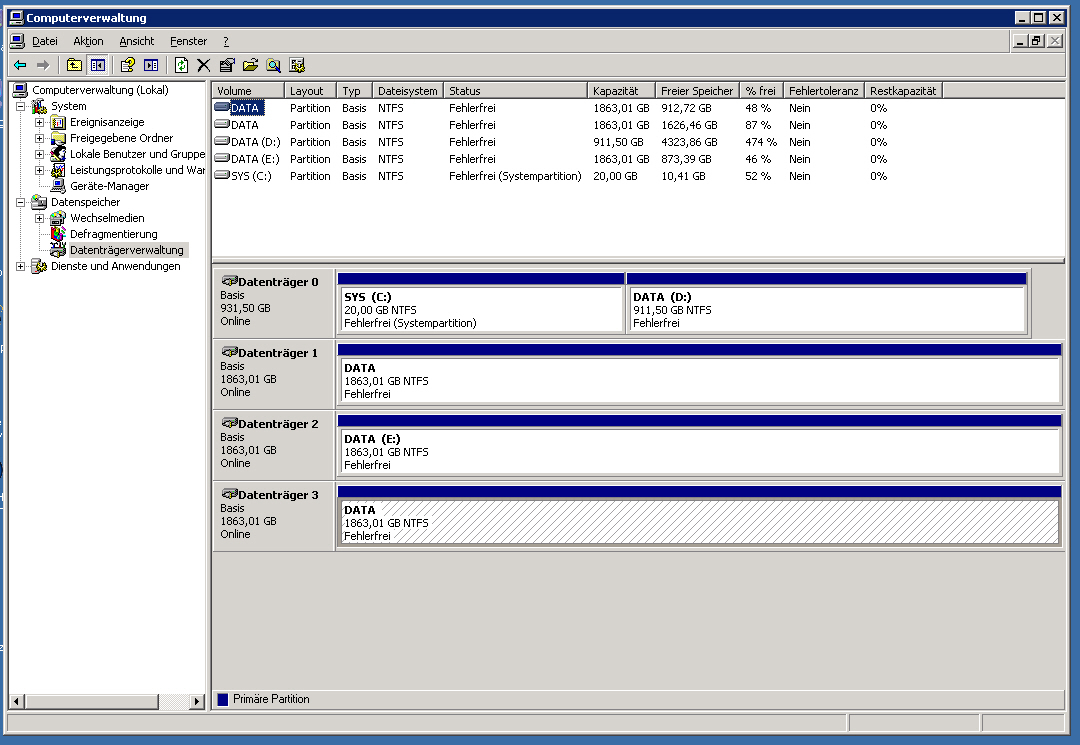
Task: Select the SYS (C:) partition on Datenträger 0
Action: tap(481, 310)
